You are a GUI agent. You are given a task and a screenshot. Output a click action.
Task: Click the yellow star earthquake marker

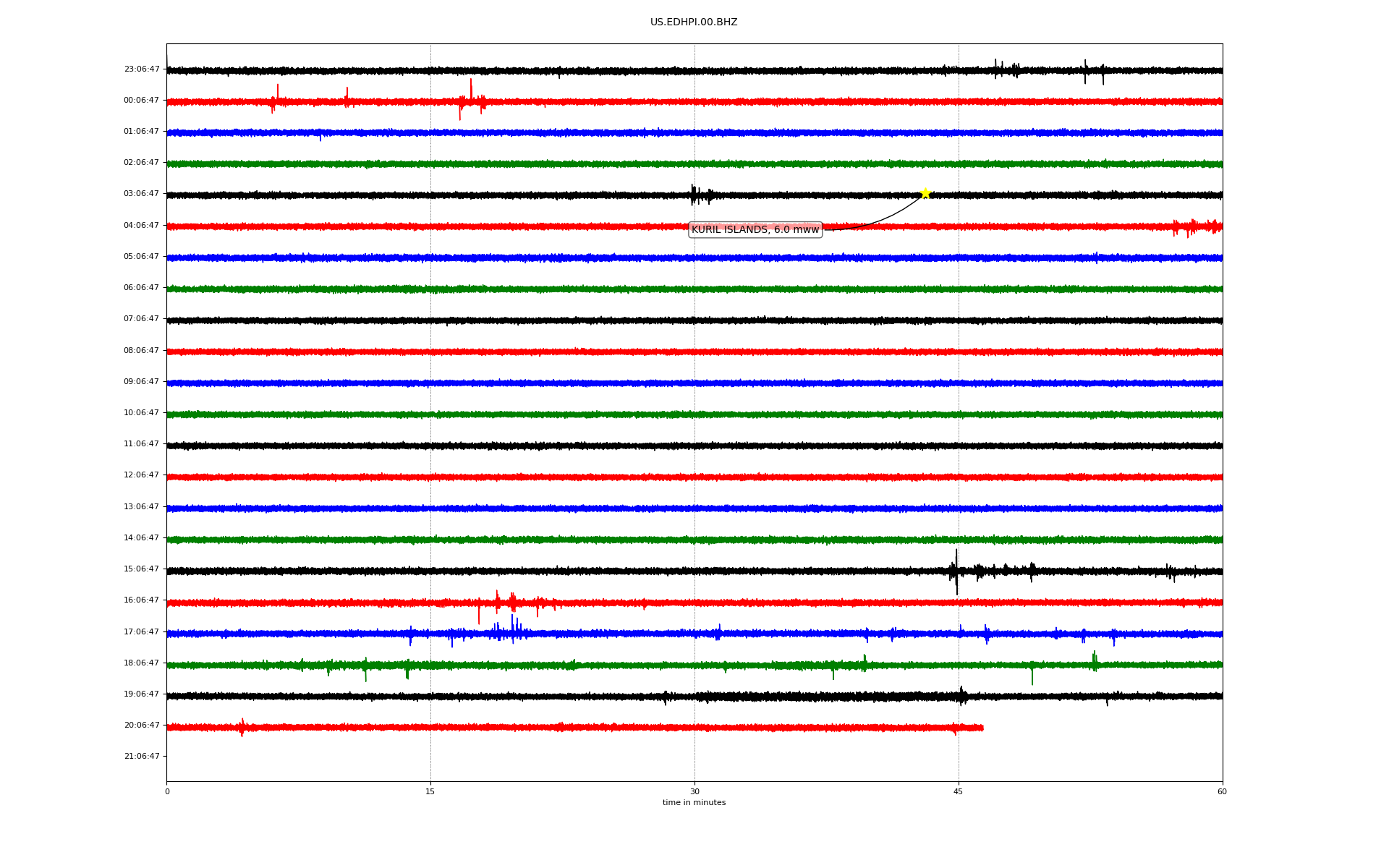tap(925, 193)
